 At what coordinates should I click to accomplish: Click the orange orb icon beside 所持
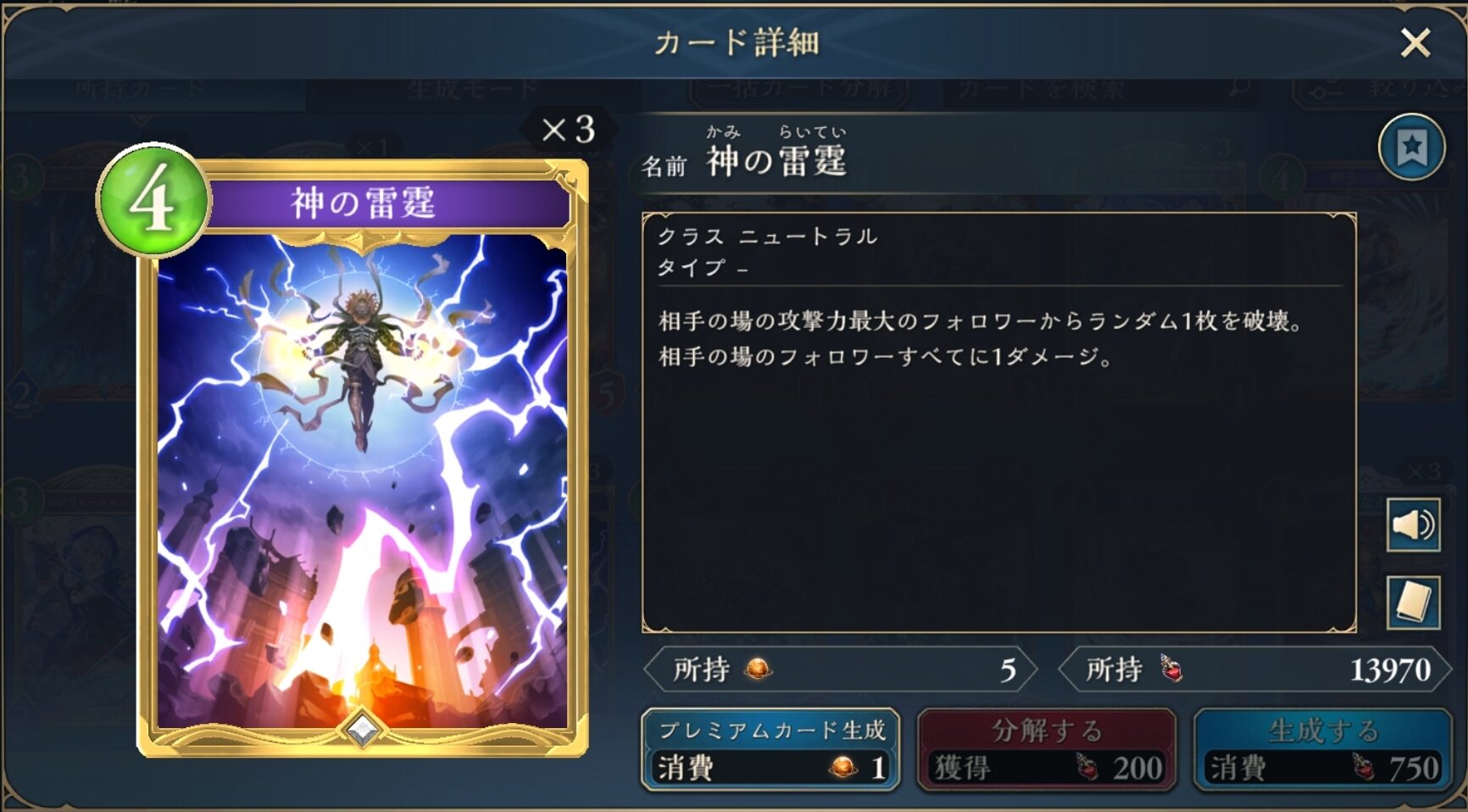(758, 670)
